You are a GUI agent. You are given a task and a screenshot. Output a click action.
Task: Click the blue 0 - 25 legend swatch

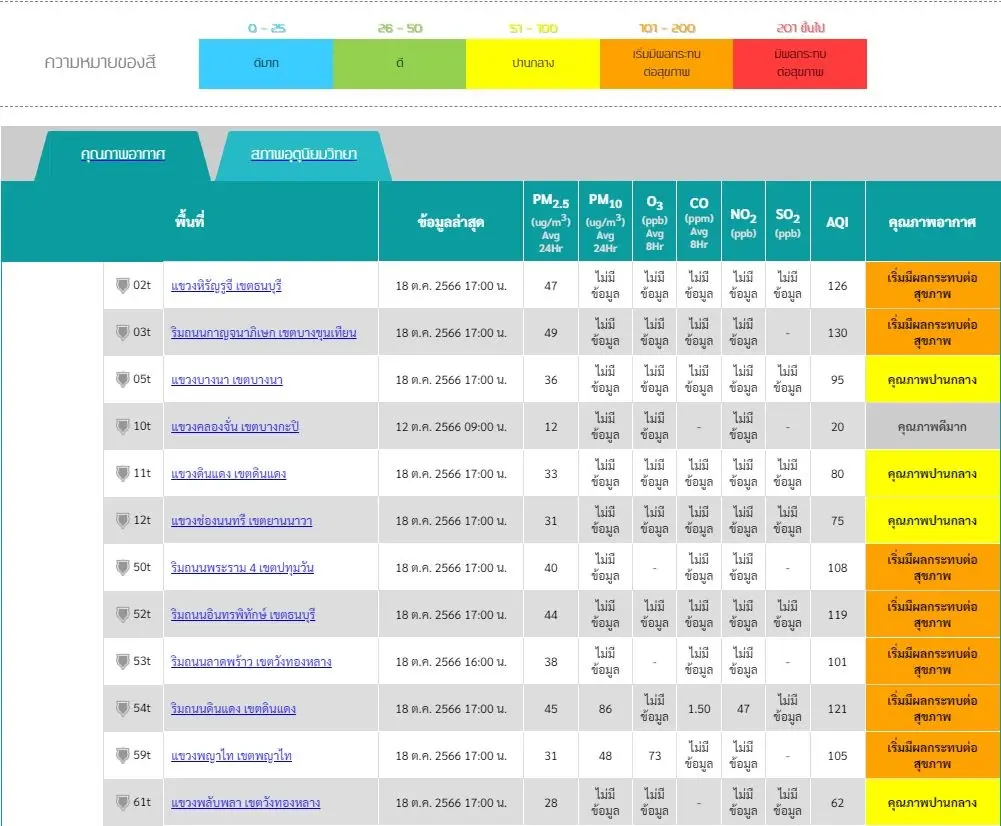pos(266,64)
